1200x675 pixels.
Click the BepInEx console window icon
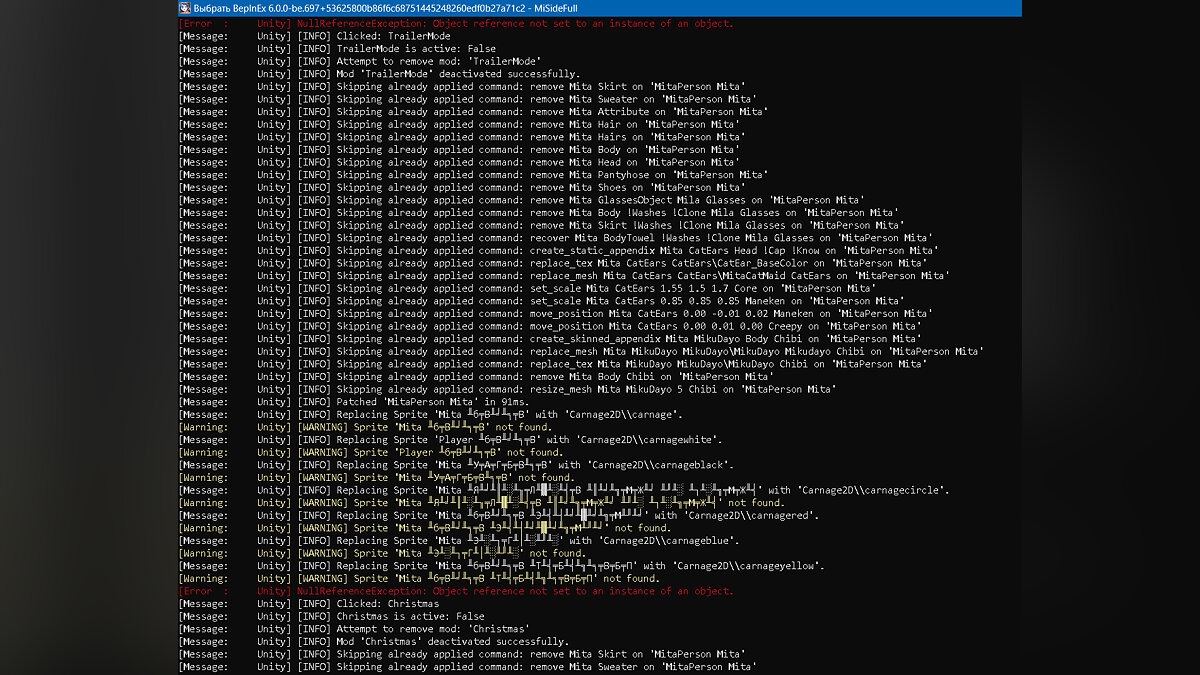[x=185, y=8]
